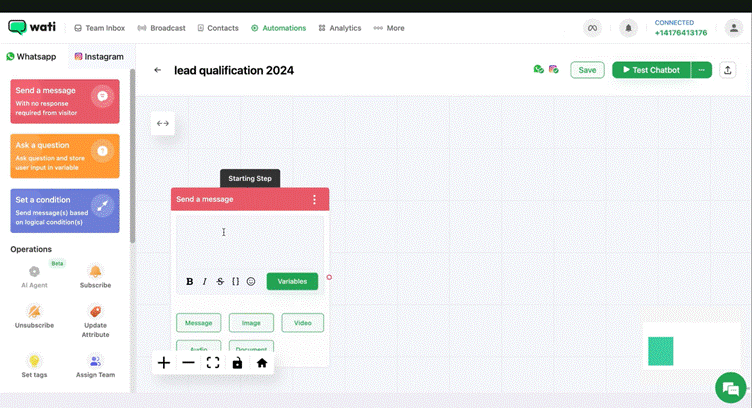Click the Save button
Viewport: 752px width, 408px height.
click(x=587, y=70)
